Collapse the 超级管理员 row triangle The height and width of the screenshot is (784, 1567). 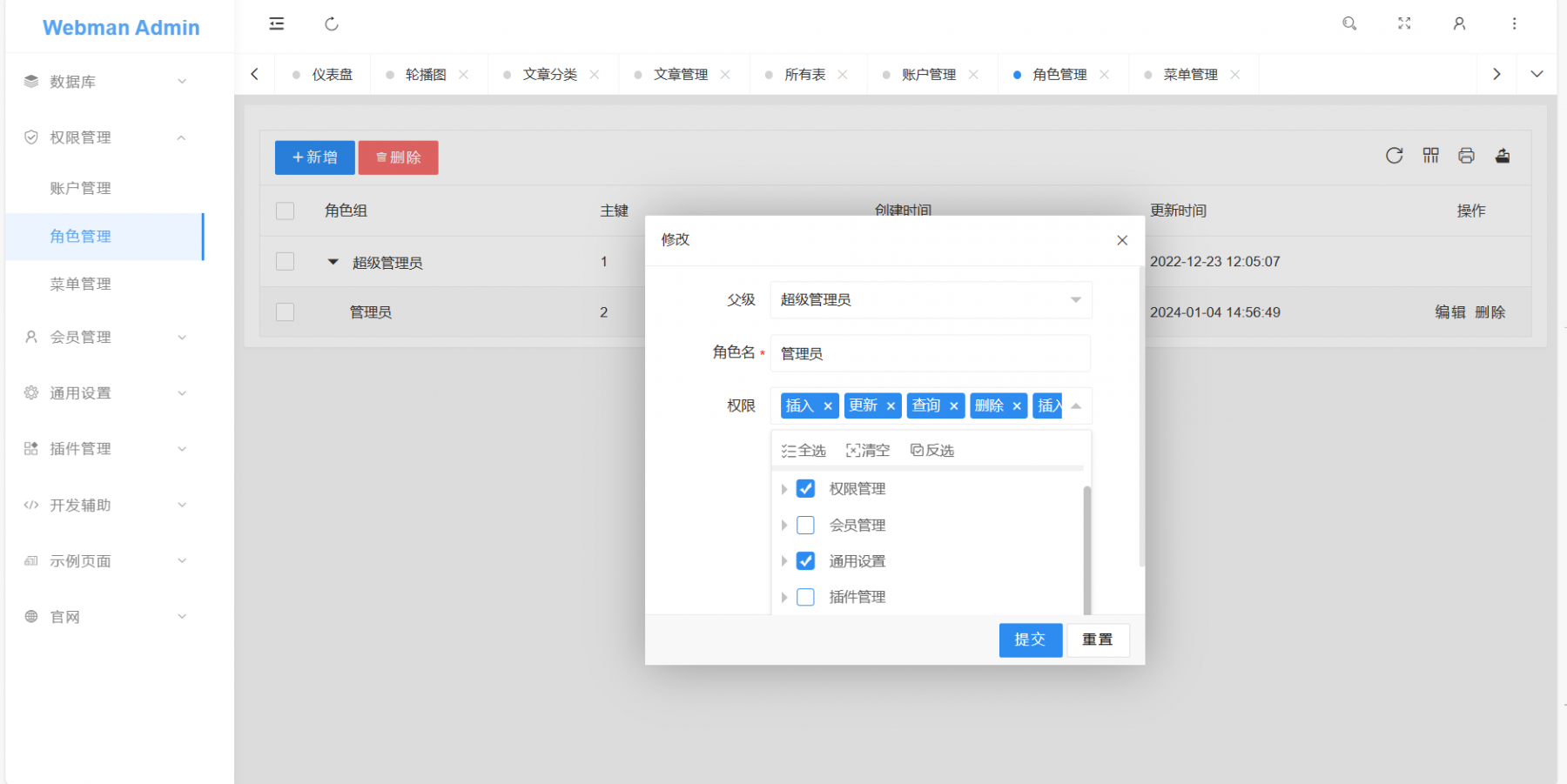333,261
